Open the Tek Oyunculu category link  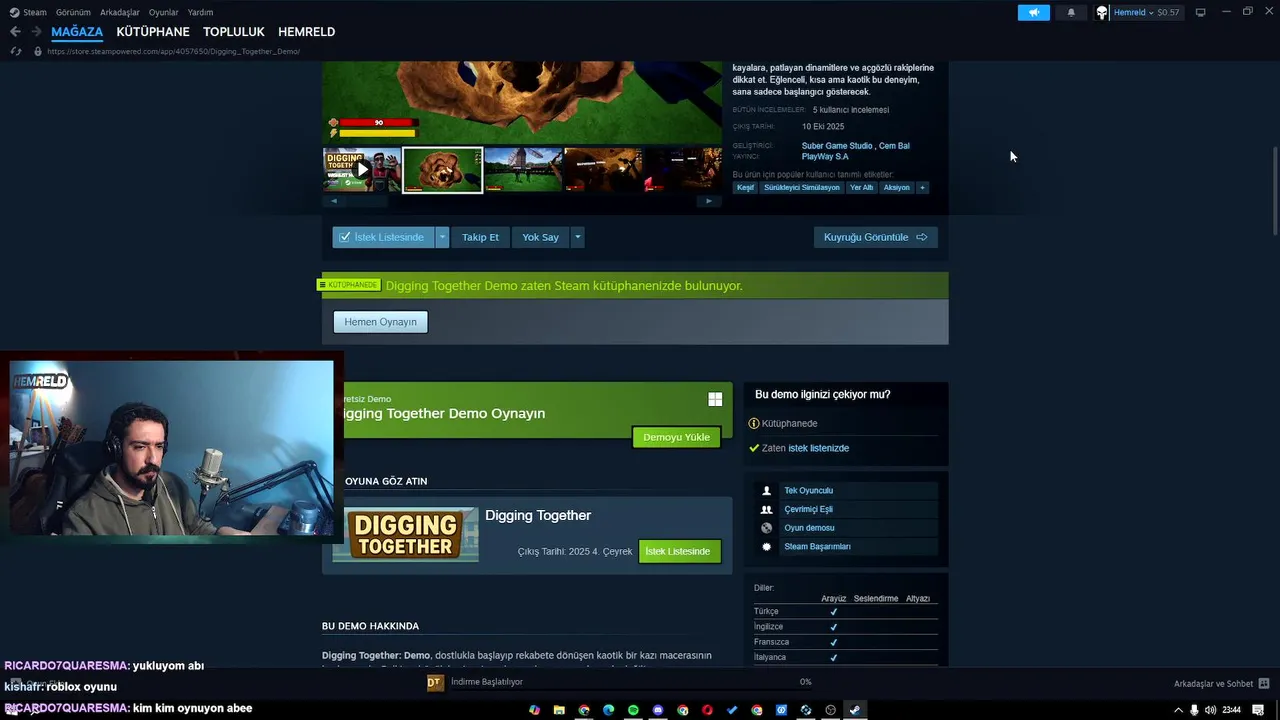[808, 491]
